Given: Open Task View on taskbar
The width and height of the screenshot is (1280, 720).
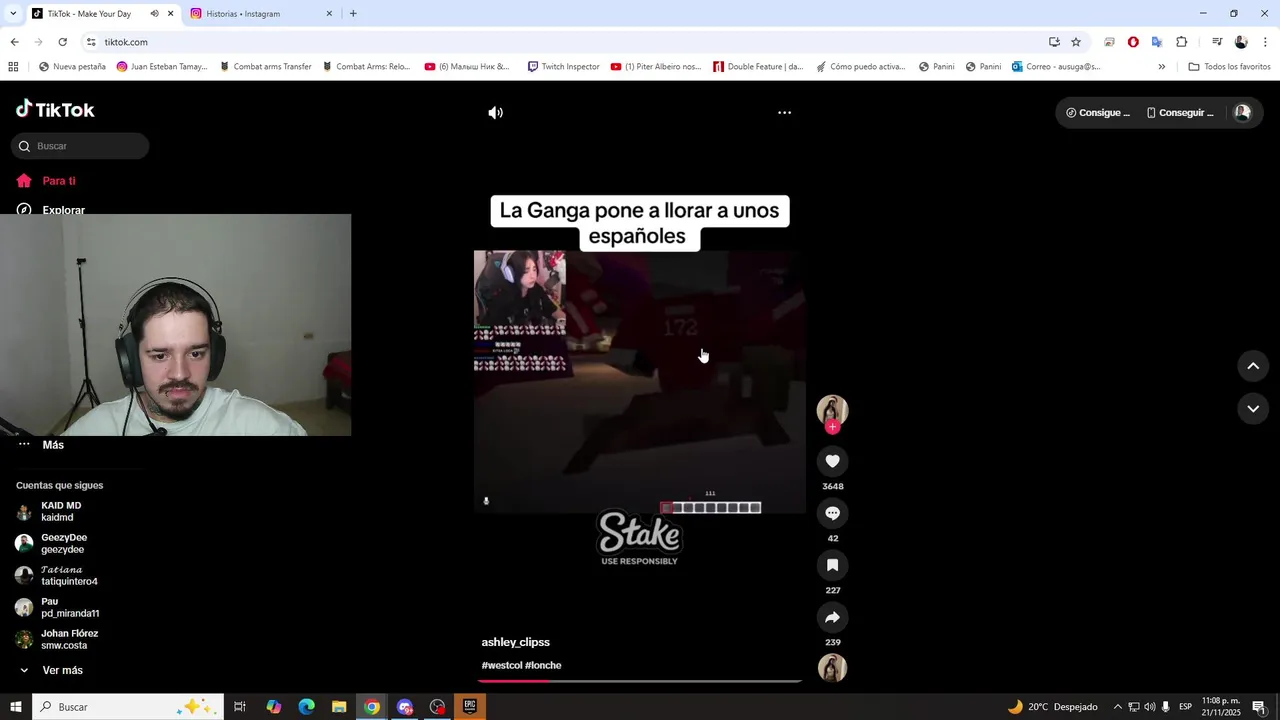Looking at the screenshot, I should click(240, 707).
